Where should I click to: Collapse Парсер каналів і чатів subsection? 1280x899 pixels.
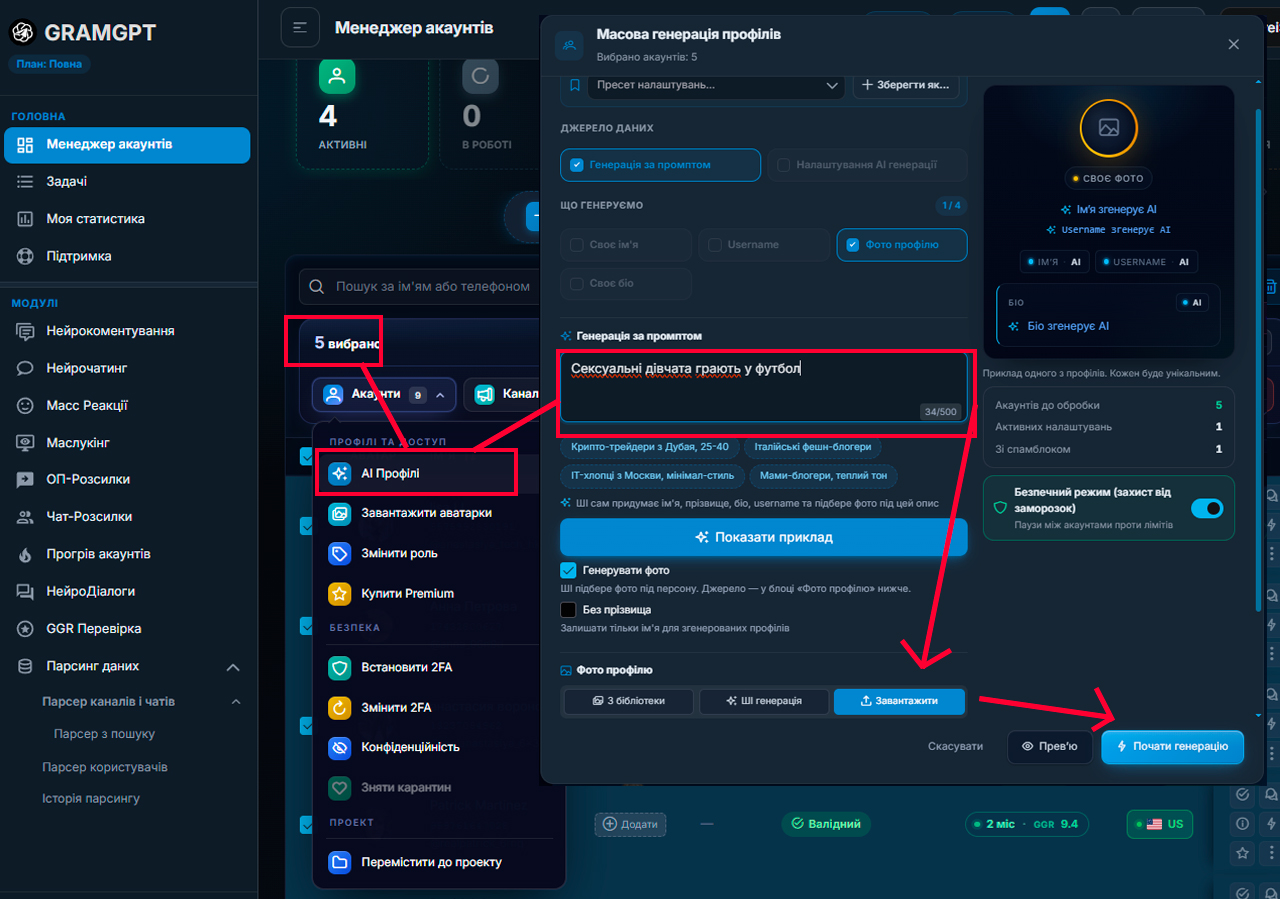(236, 702)
